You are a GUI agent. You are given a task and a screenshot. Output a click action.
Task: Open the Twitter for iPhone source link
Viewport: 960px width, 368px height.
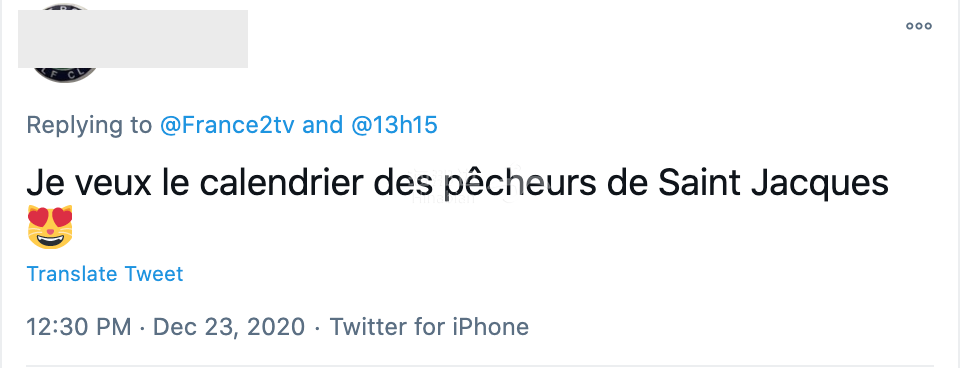(429, 326)
